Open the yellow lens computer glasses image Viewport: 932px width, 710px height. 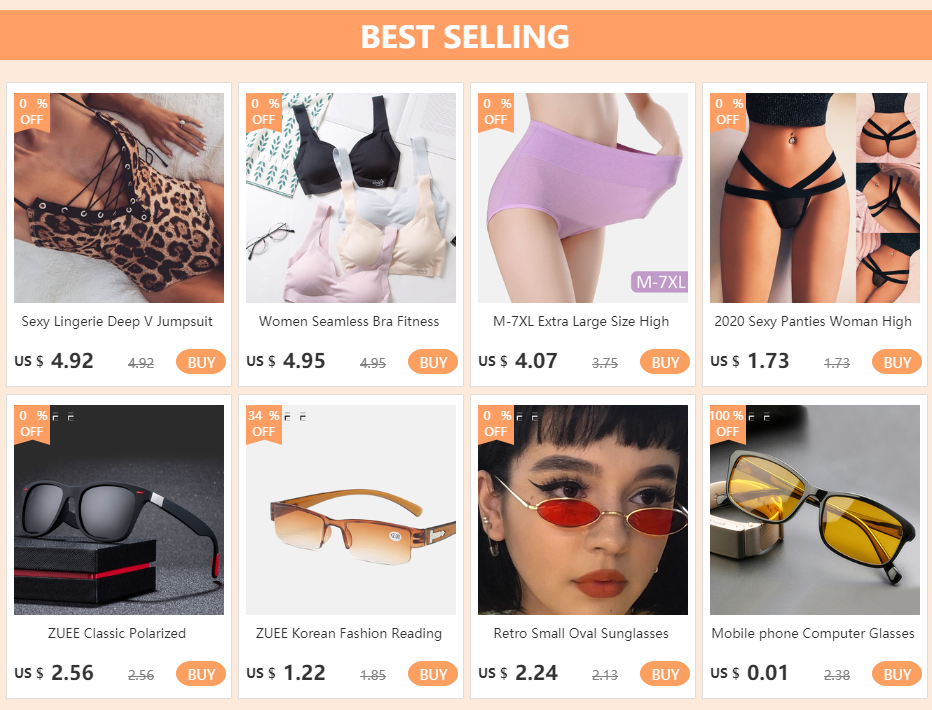pyautogui.click(x=815, y=510)
